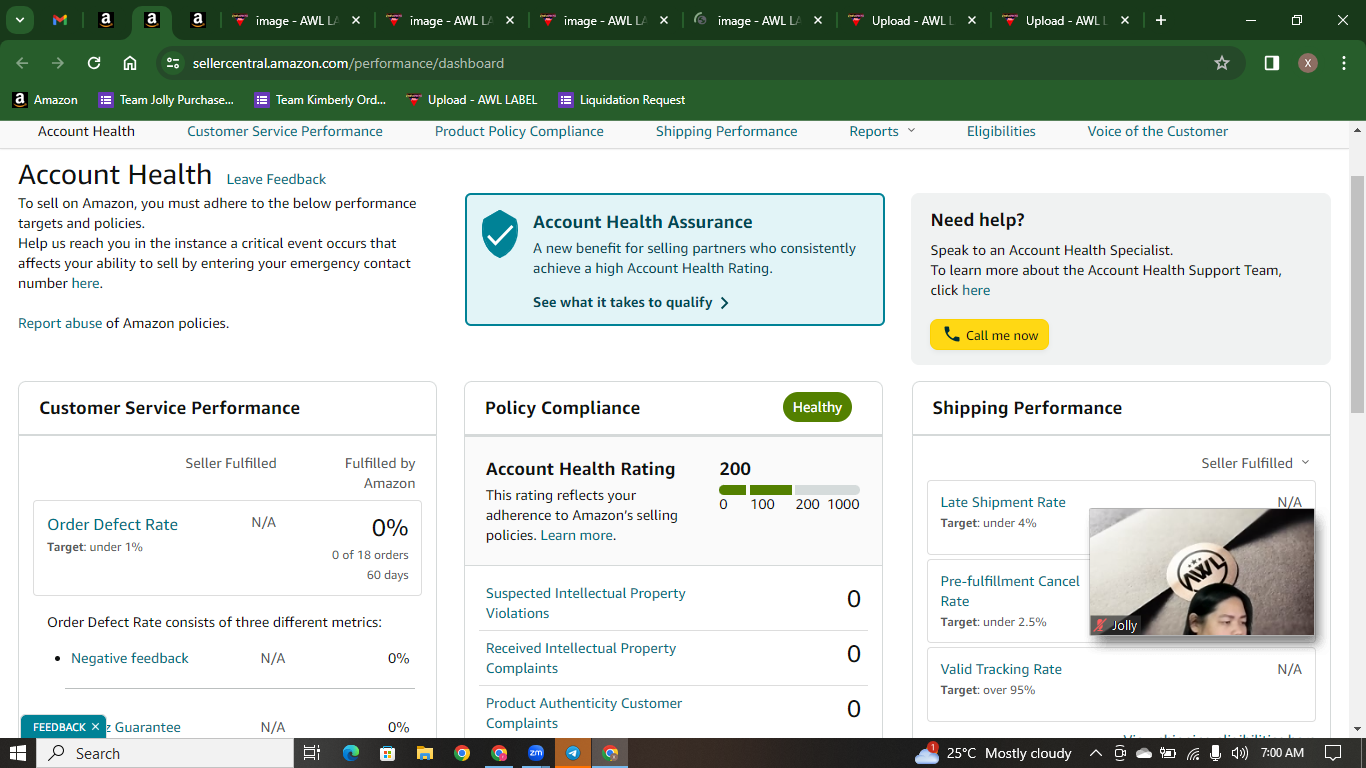Open Suspected Intellectual Property Violations
Screen dimensions: 1366x768
(586, 603)
